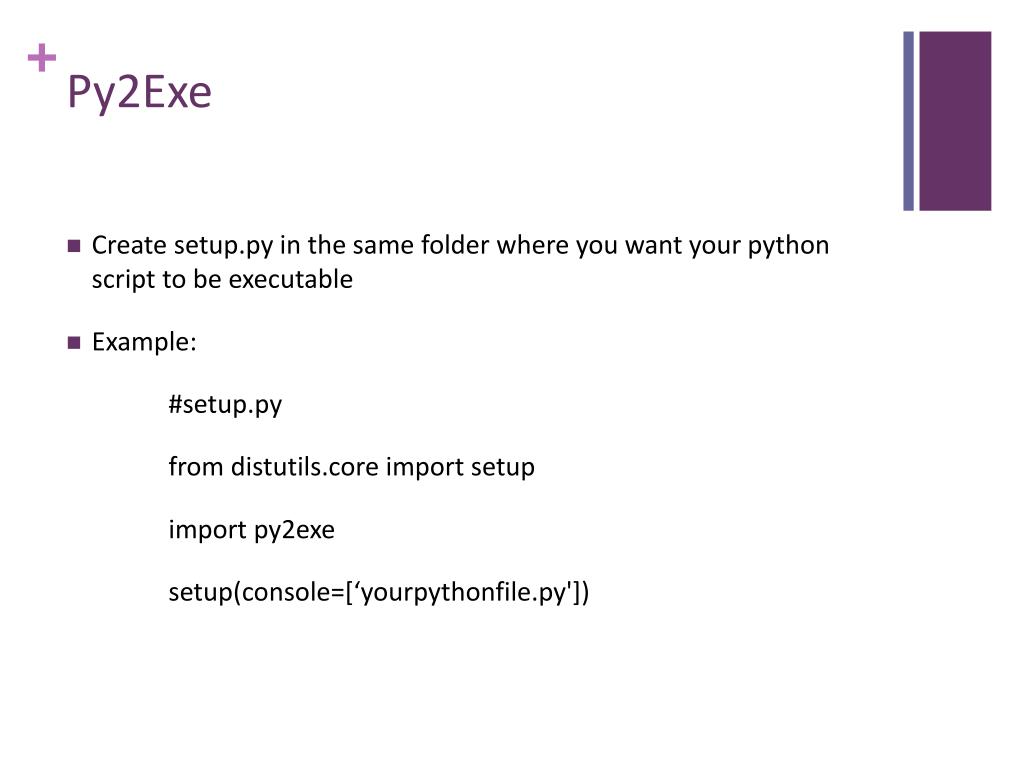Click 'from distutils.core import setup' line
Image resolution: width=1024 pixels, height=768 pixels.
coord(351,467)
